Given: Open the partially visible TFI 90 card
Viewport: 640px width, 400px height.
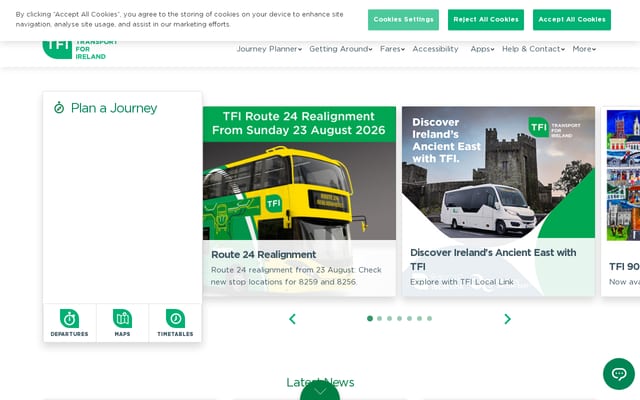Looking at the screenshot, I should (620, 202).
